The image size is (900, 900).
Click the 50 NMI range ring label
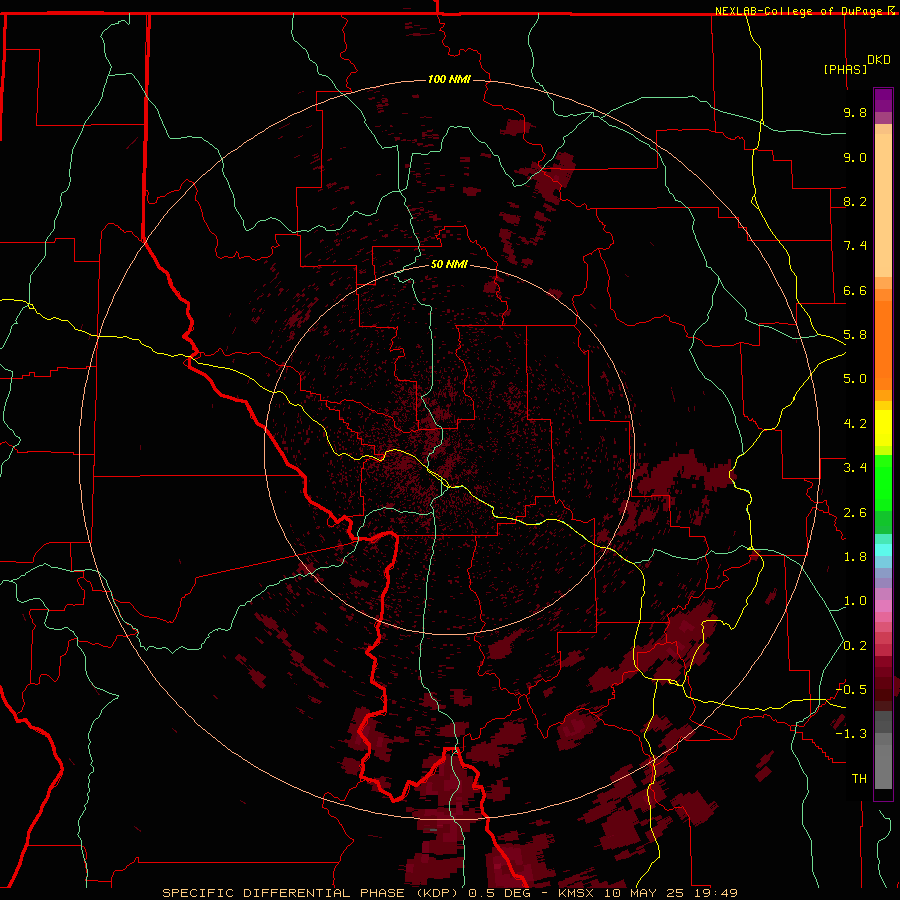point(449,264)
